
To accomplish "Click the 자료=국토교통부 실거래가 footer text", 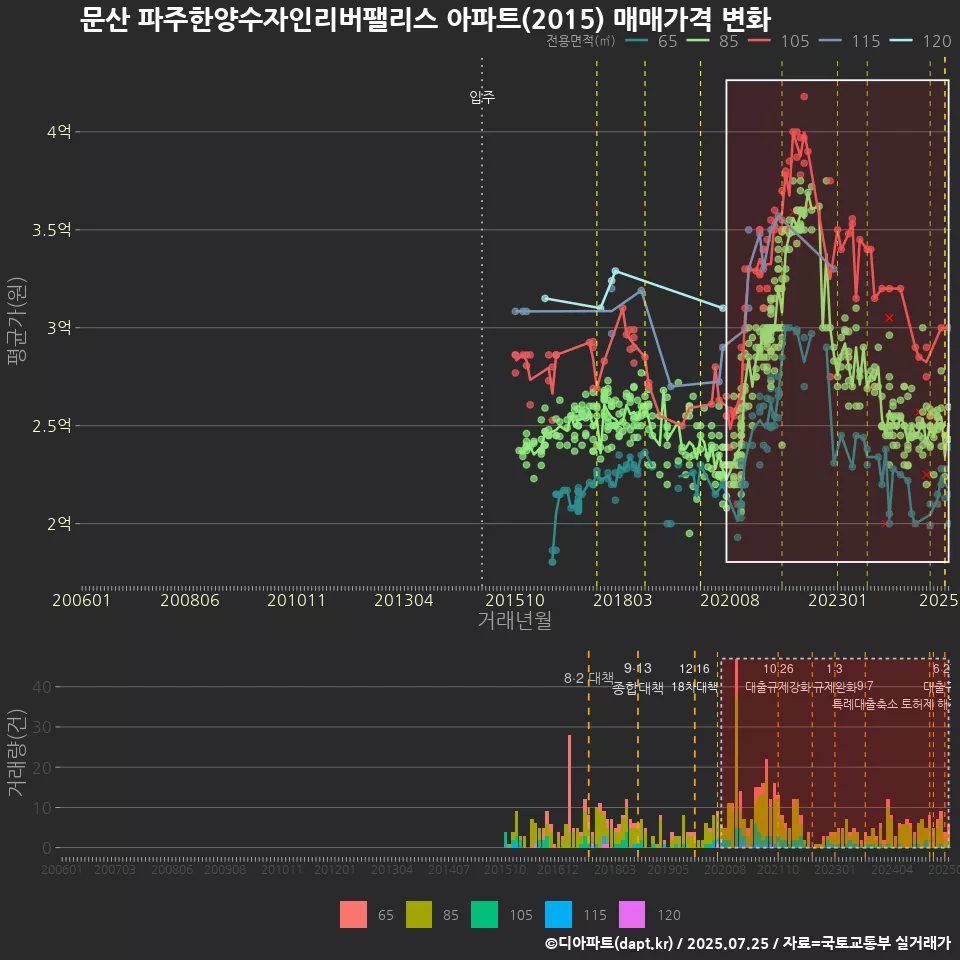I will 867,943.
